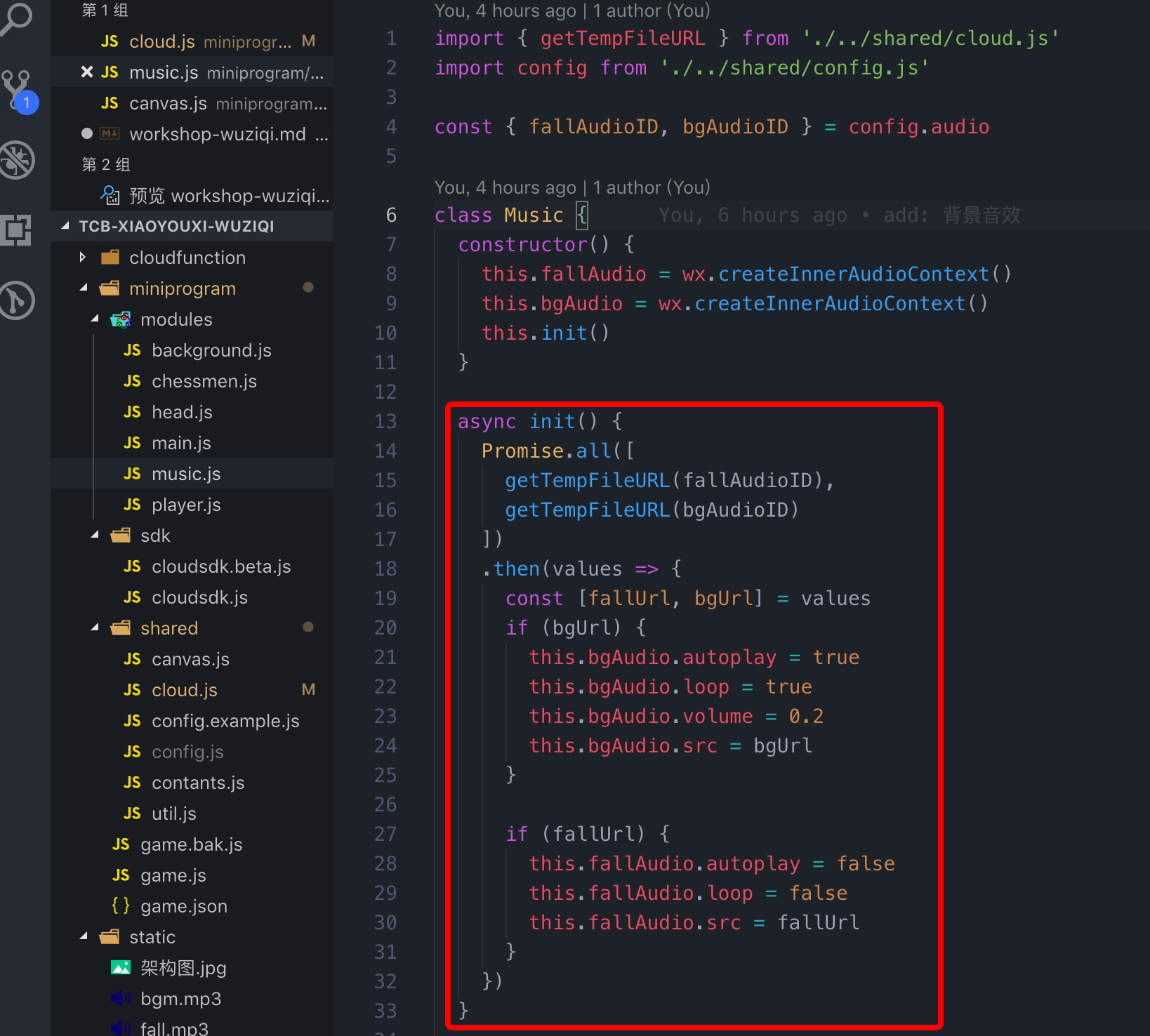Open game.js file
This screenshot has height=1036, width=1150.
tap(192, 875)
